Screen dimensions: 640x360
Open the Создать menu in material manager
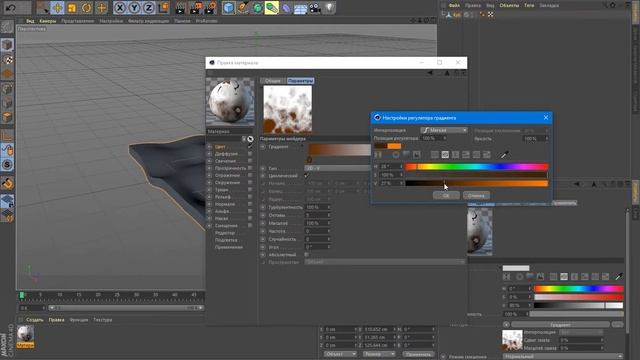coord(35,320)
